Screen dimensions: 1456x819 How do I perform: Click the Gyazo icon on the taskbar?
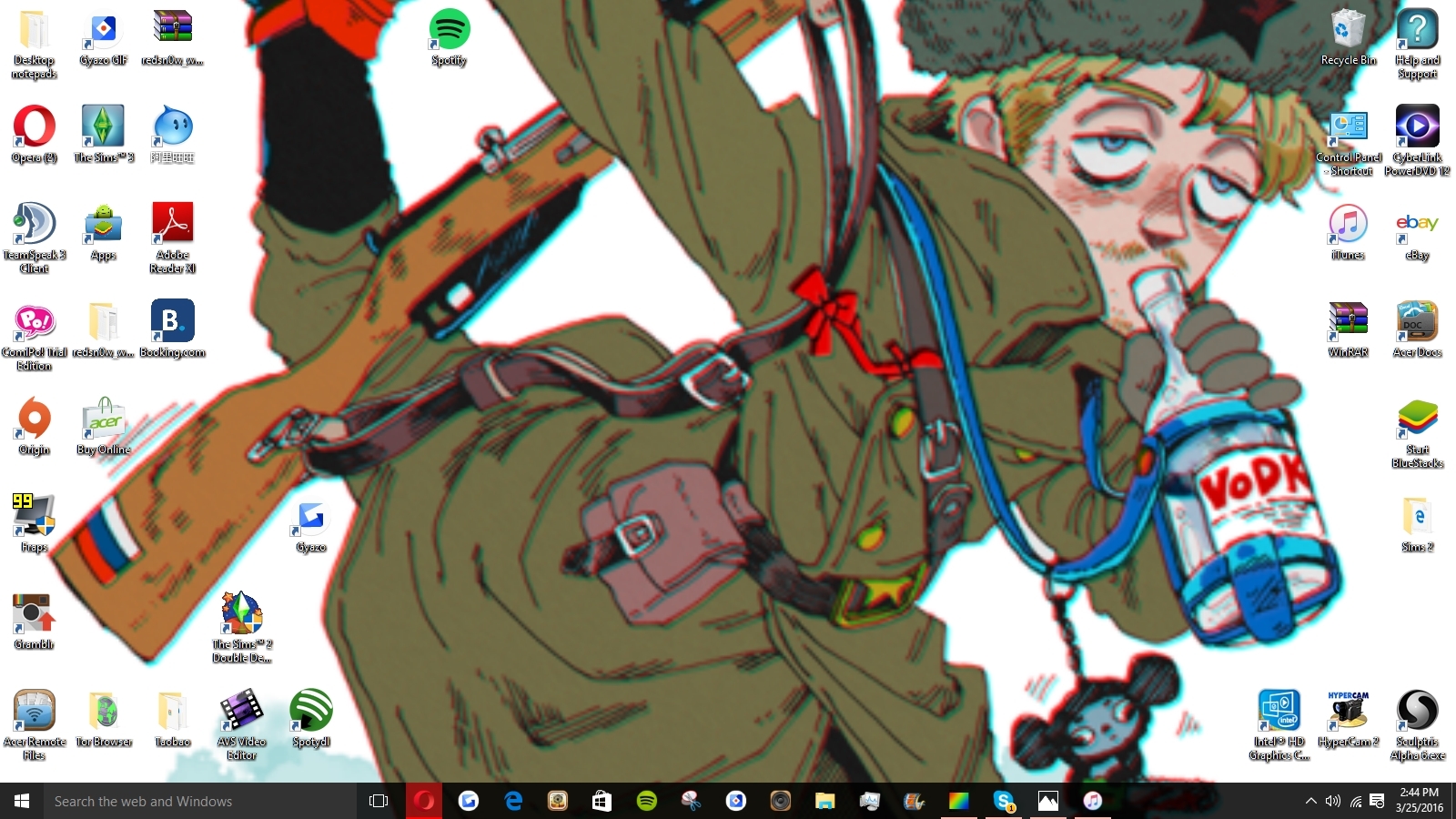[x=469, y=801]
